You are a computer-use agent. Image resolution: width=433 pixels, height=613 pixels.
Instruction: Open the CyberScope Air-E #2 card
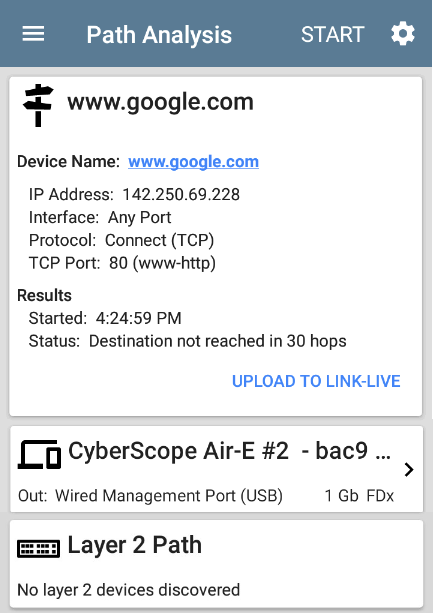click(x=216, y=469)
